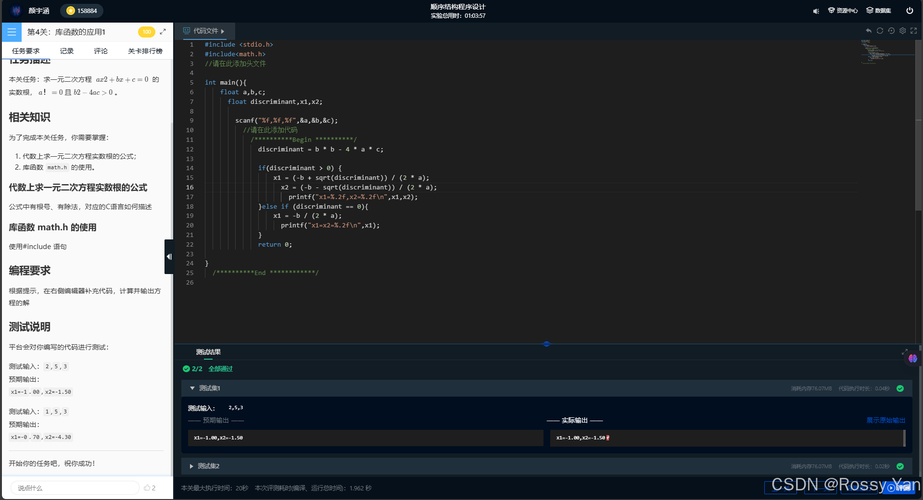This screenshot has height=500, width=923.
Task: Expand the test results panel with the arrow icon
Action: point(905,352)
